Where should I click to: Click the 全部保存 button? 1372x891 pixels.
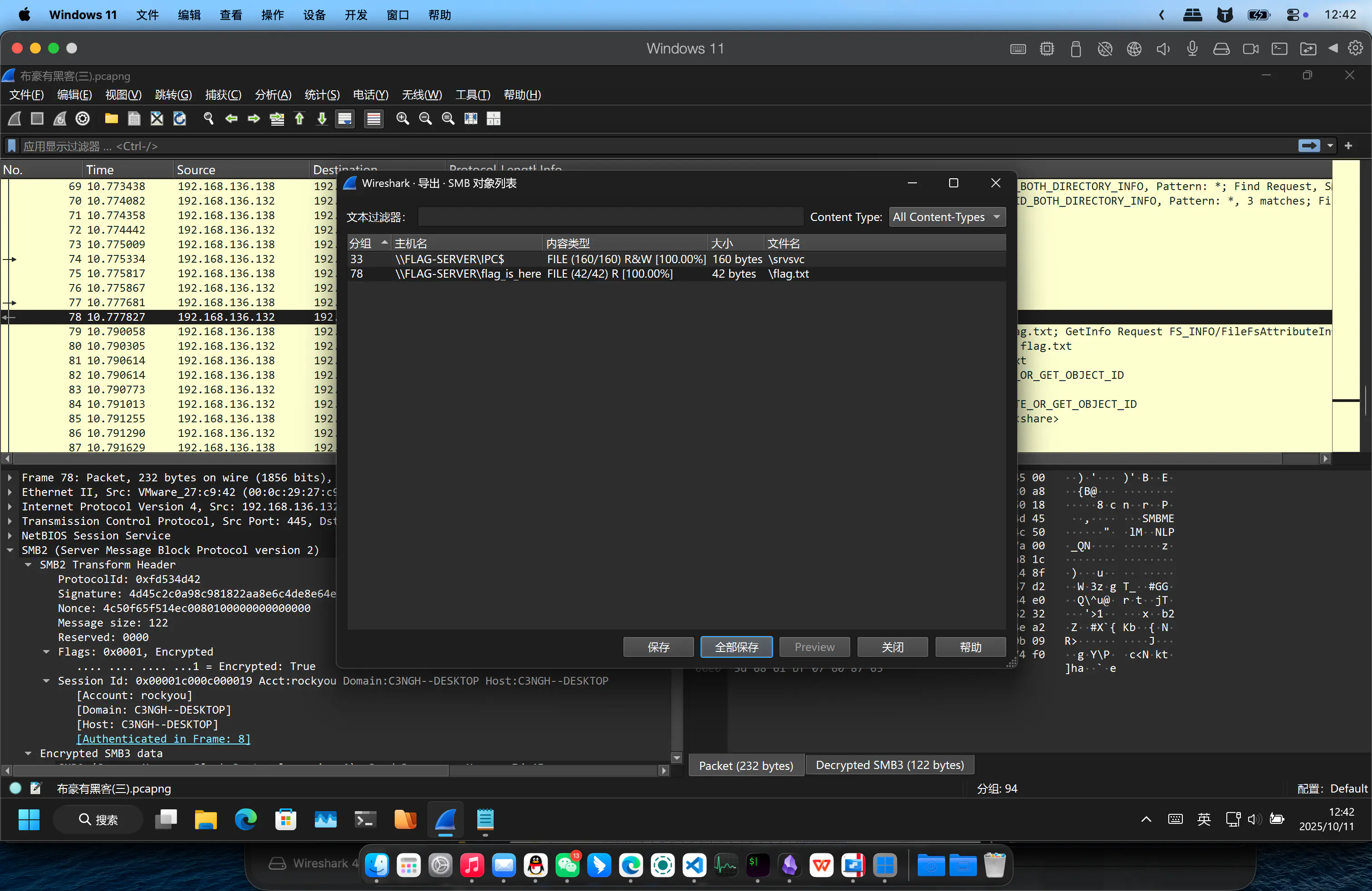(x=736, y=647)
